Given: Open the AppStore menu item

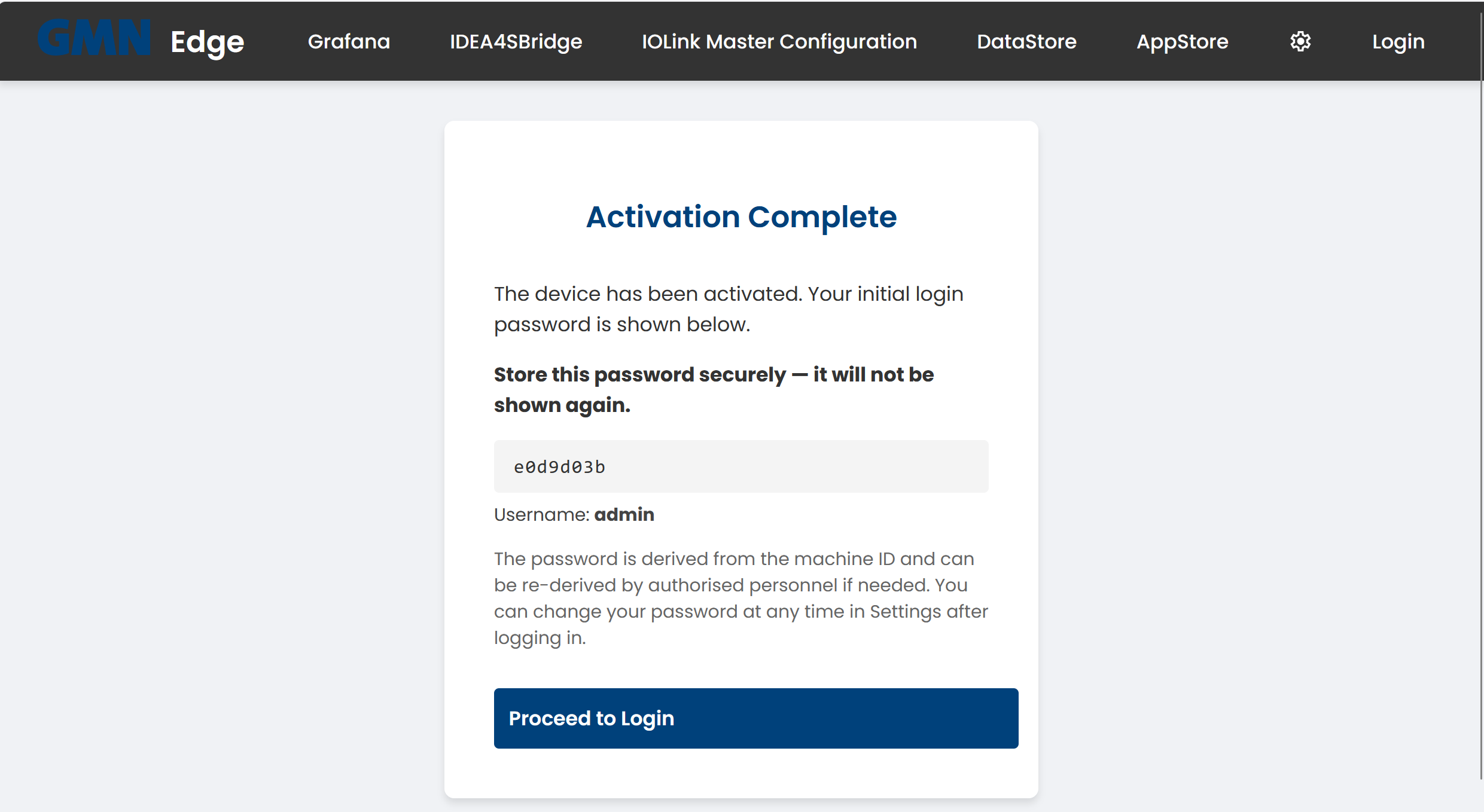Looking at the screenshot, I should [1182, 41].
